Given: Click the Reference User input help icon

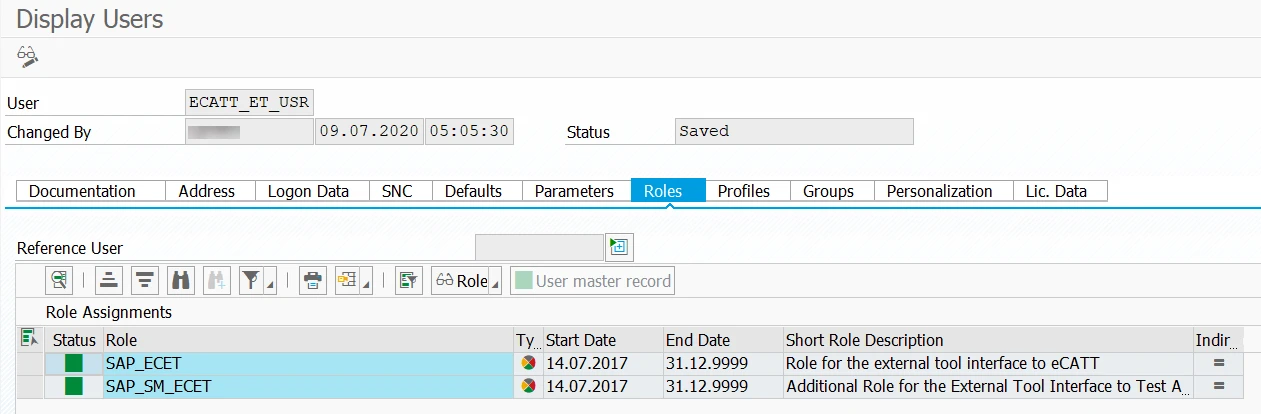Looking at the screenshot, I should 619,247.
